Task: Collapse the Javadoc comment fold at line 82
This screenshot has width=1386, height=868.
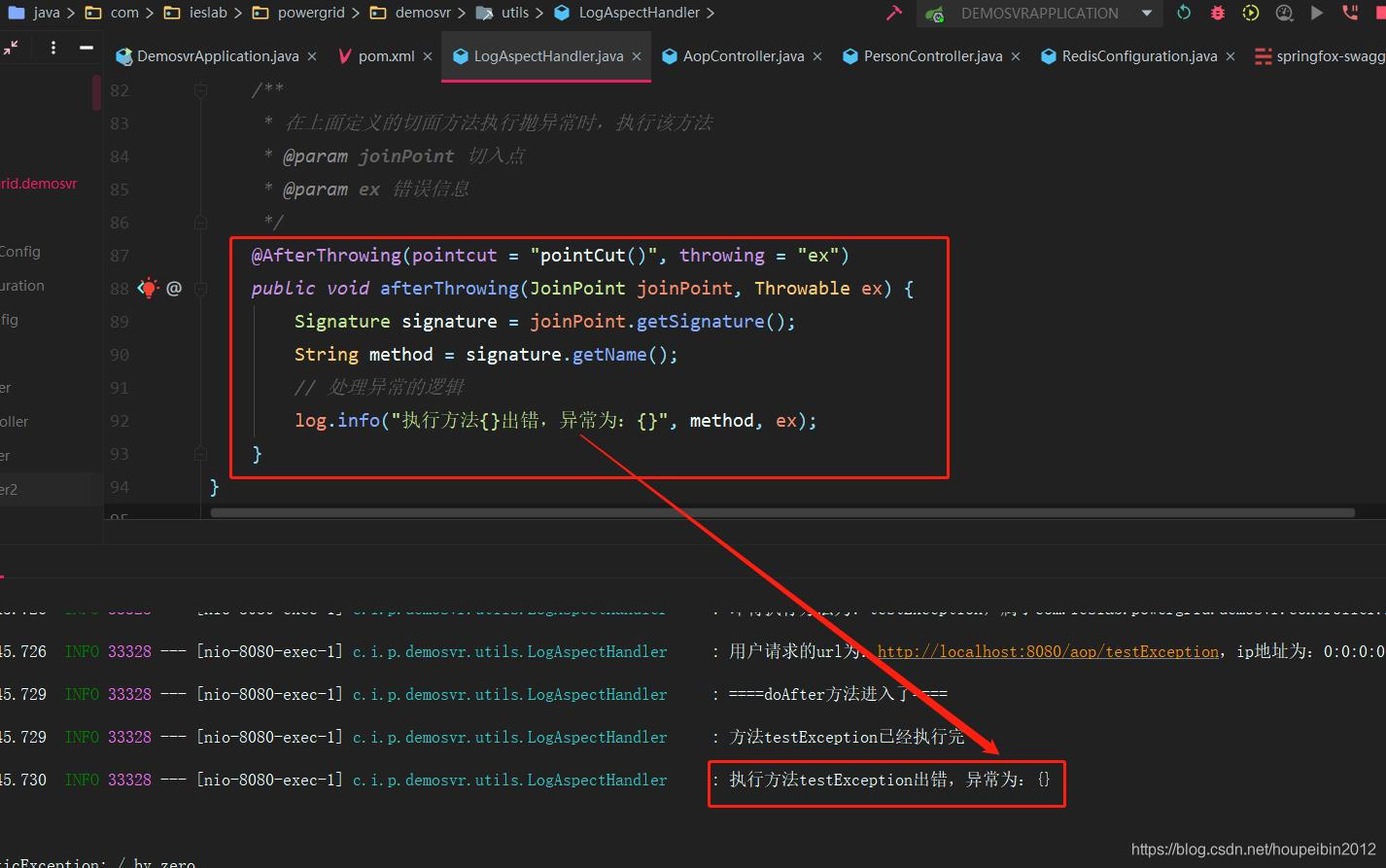Action: tap(200, 90)
